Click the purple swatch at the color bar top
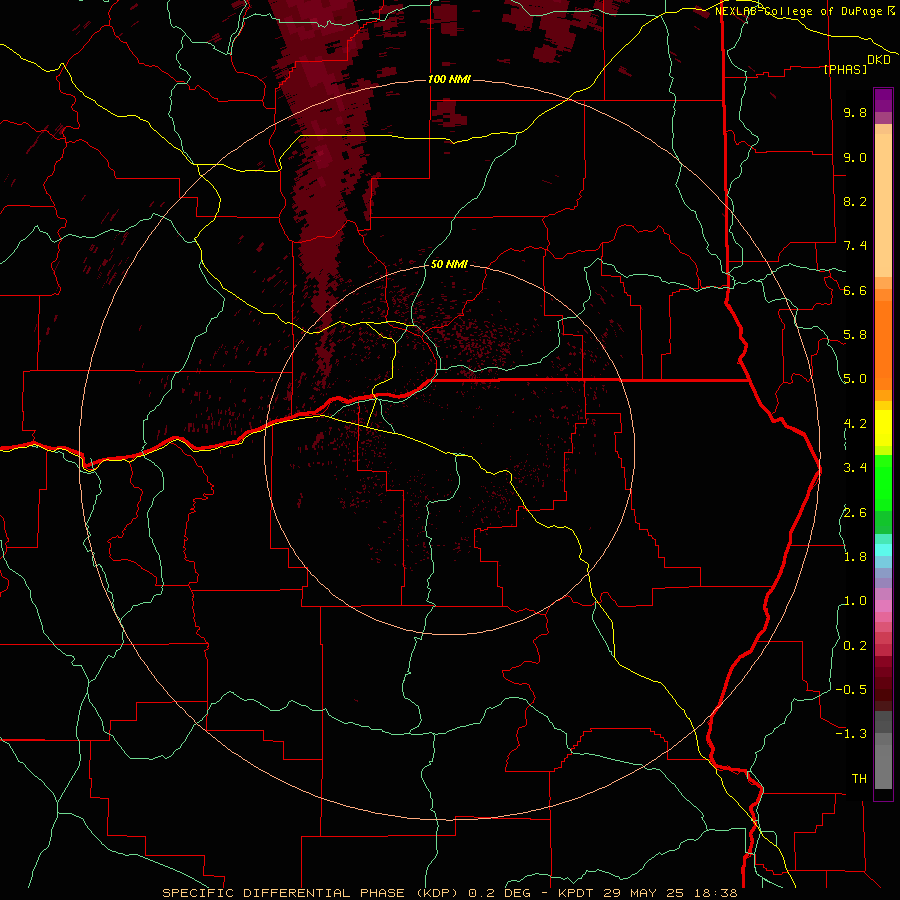The height and width of the screenshot is (900, 900). (x=883, y=100)
